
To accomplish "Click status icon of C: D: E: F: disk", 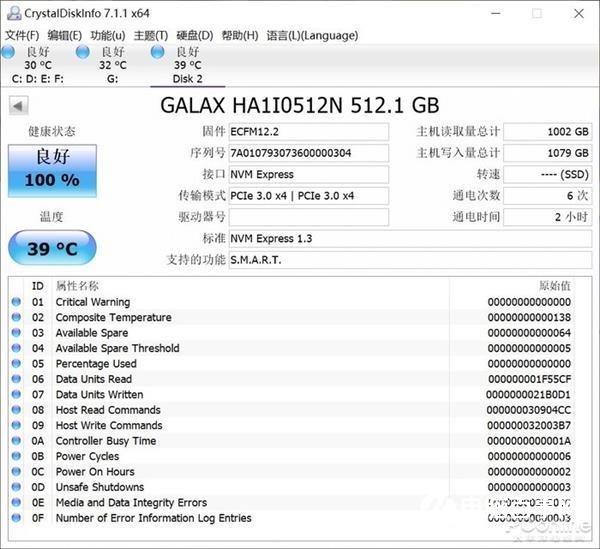I will (8, 52).
